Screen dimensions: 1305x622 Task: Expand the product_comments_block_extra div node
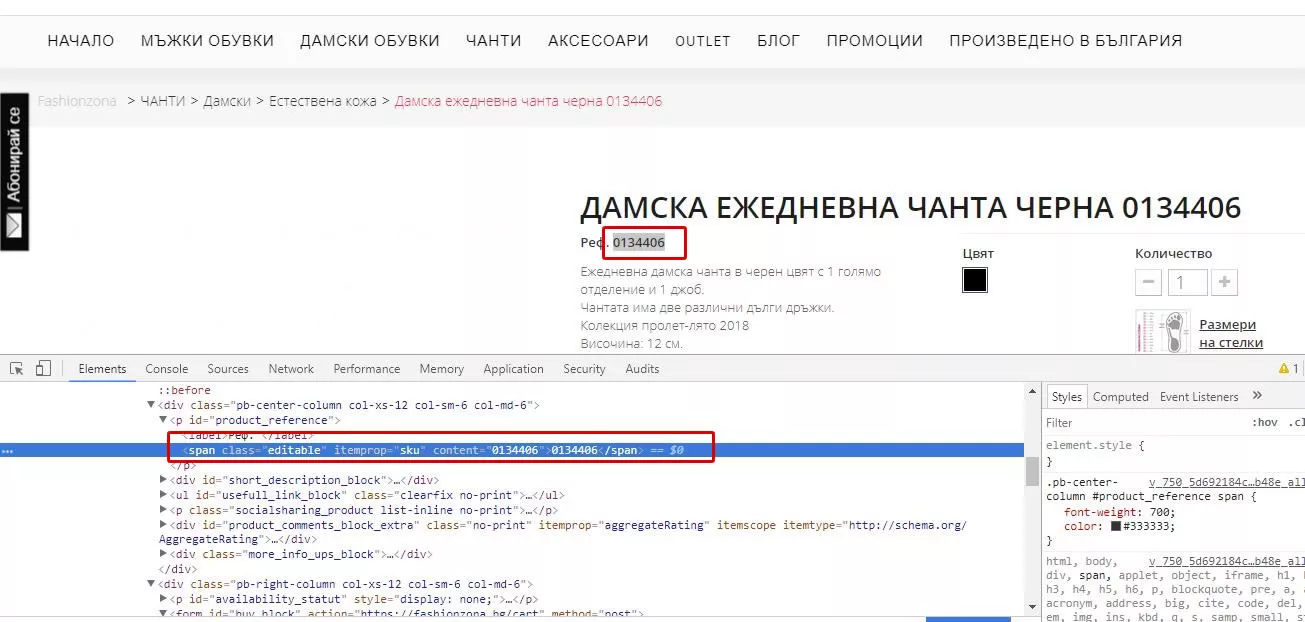click(x=164, y=525)
